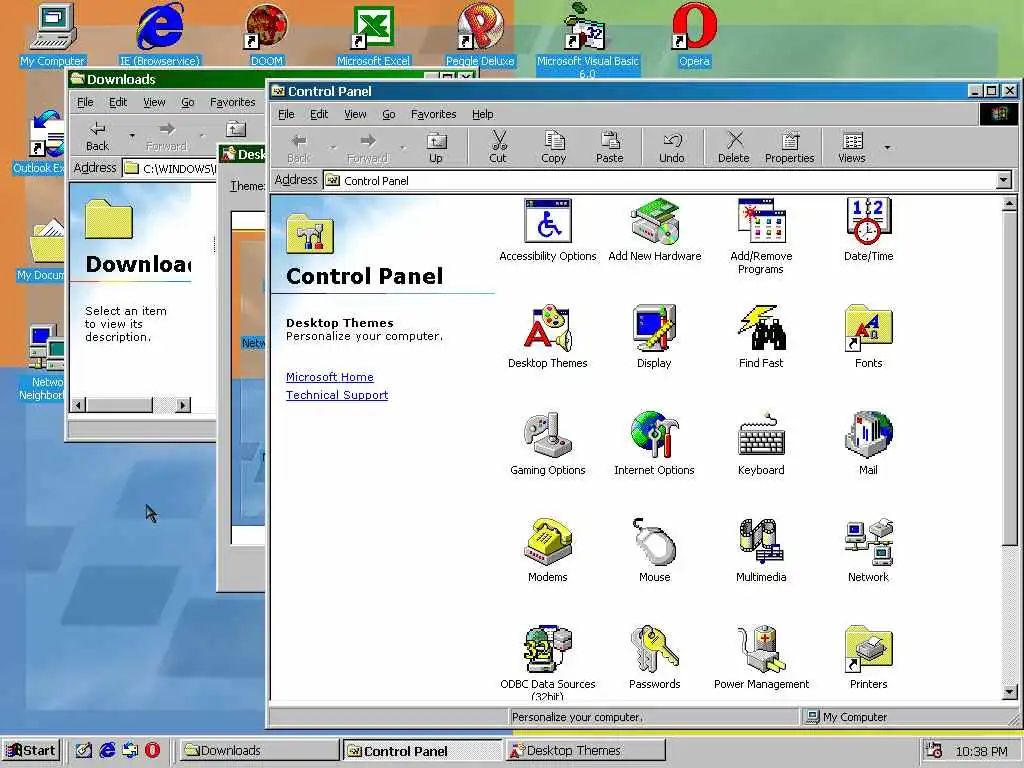Open the Date/Time applet
The height and width of the screenshot is (768, 1024).
868,230
